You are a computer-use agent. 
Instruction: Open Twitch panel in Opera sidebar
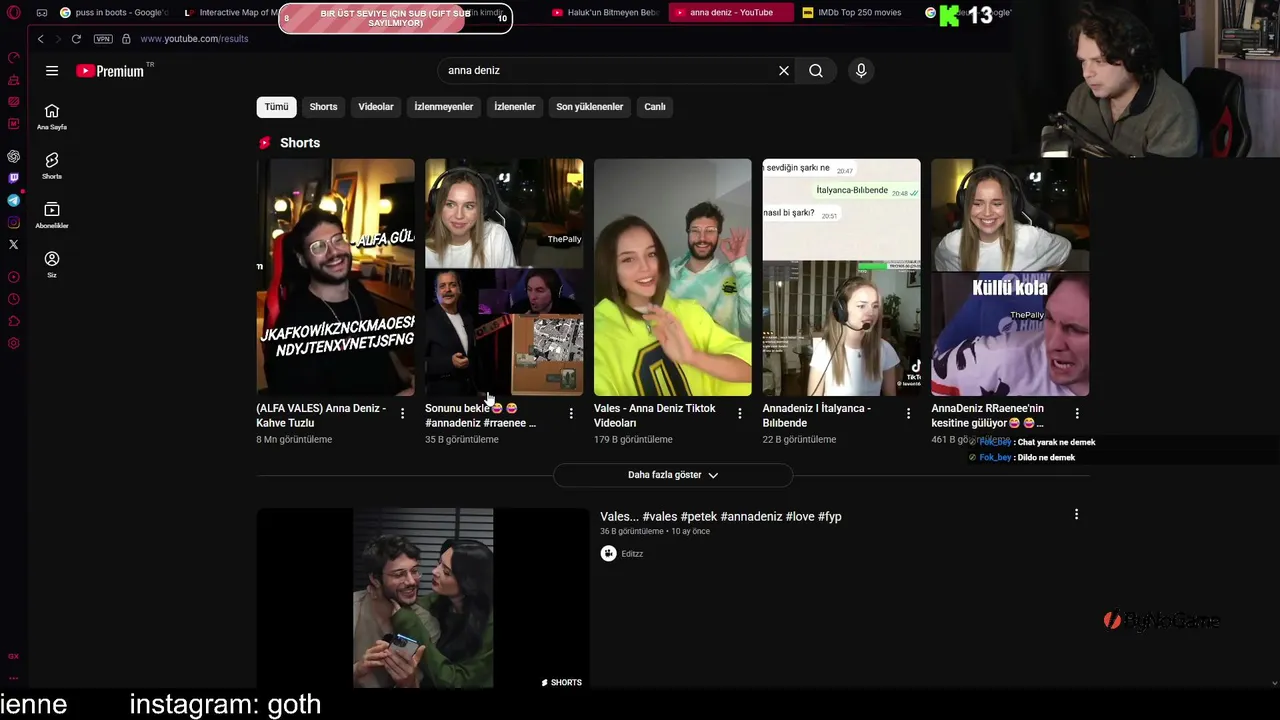(x=13, y=178)
